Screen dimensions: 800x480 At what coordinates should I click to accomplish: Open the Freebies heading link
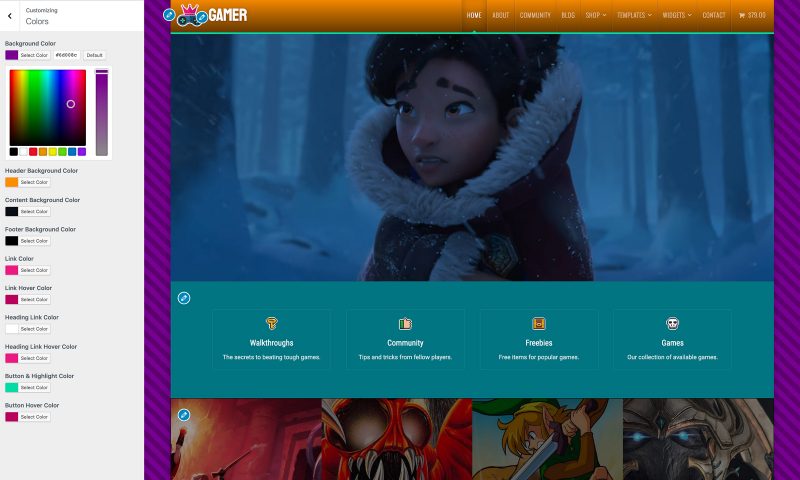click(539, 343)
